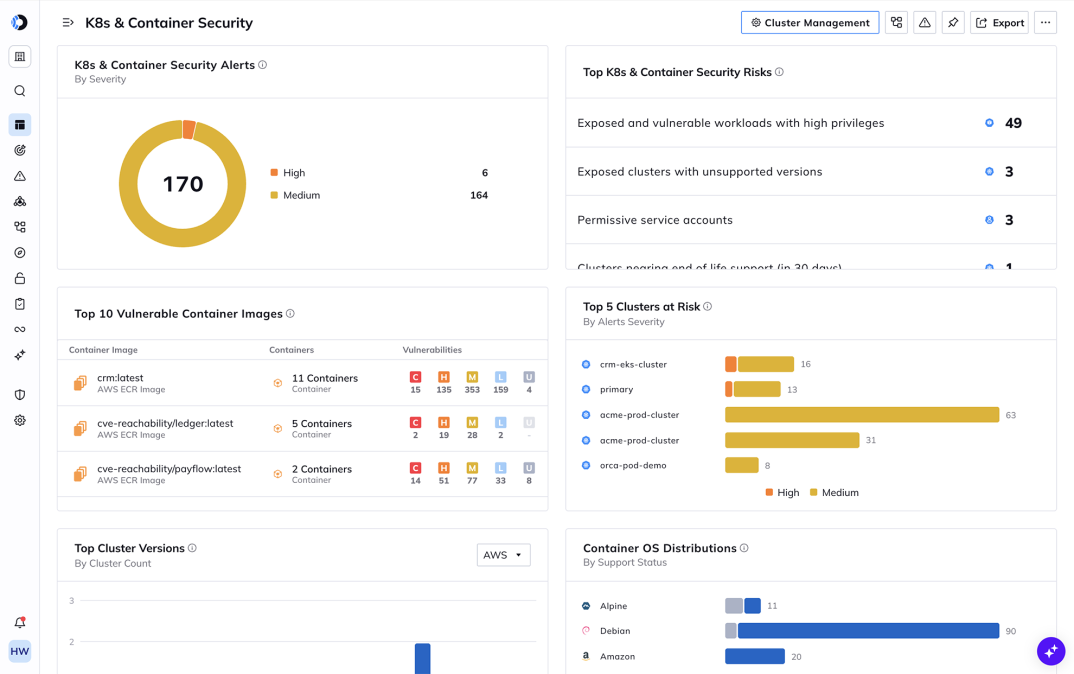The image size is (1074, 674).
Task: Select the Debian OS distribution bar
Action: pyautogui.click(x=868, y=630)
